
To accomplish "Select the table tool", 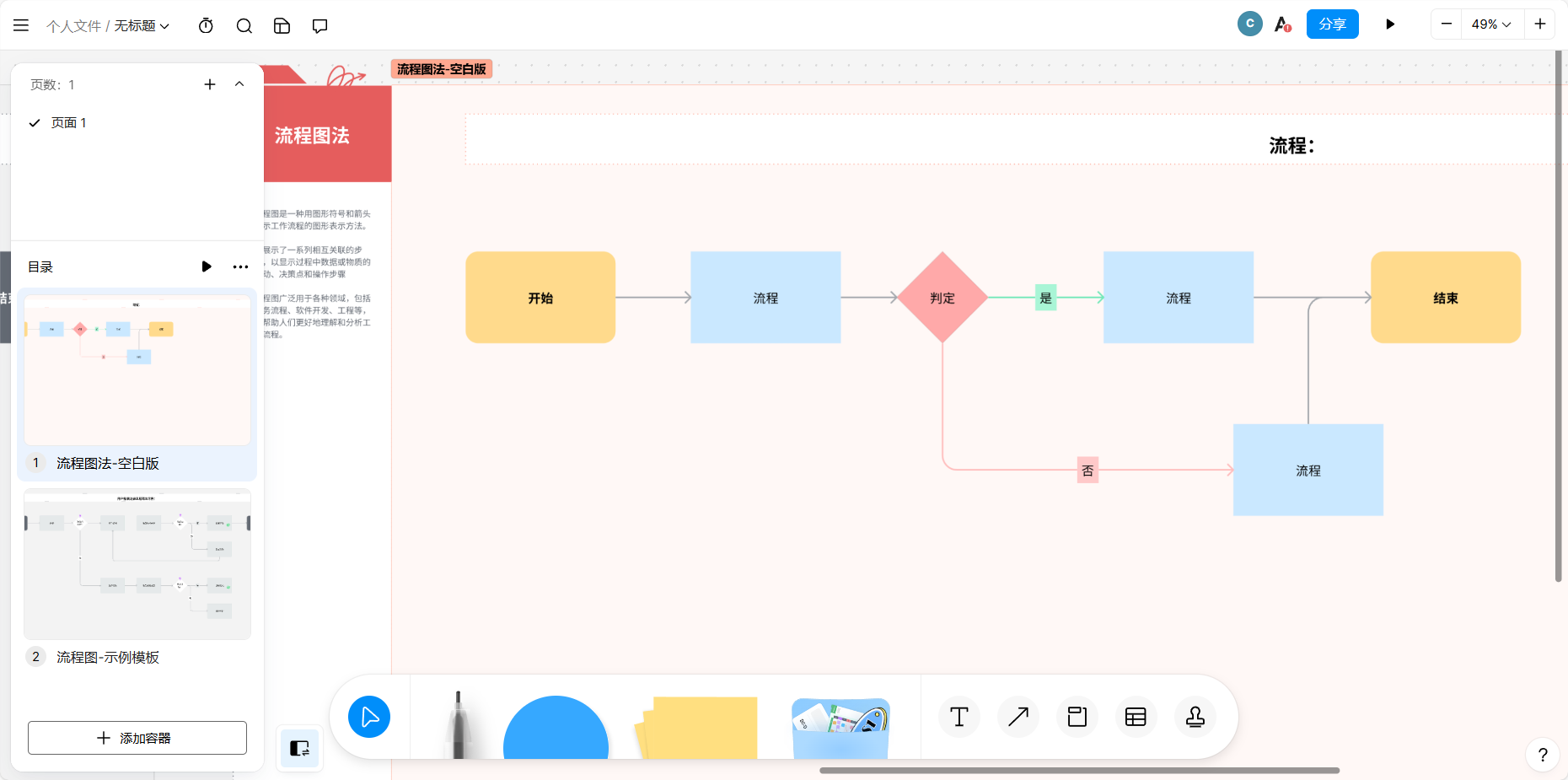I will 1136,717.
